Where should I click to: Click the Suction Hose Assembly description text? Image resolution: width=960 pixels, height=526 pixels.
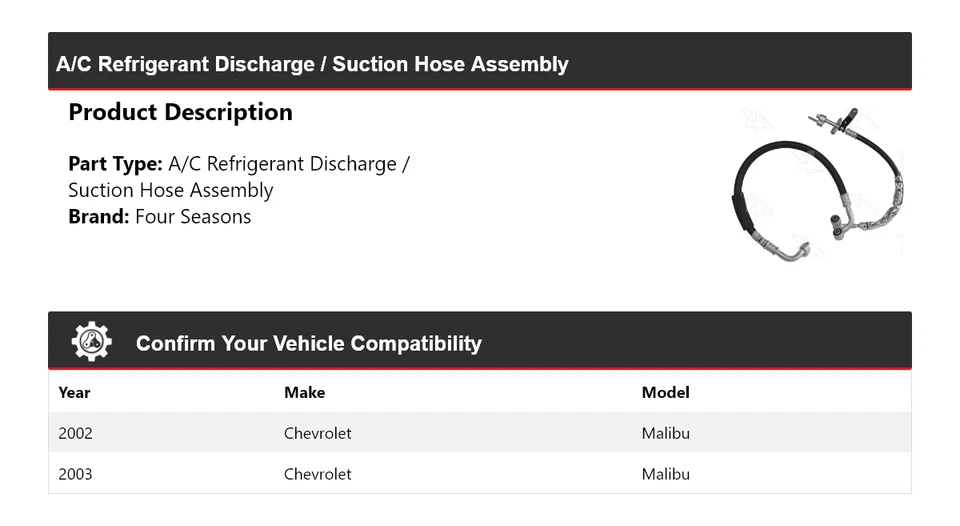point(170,190)
